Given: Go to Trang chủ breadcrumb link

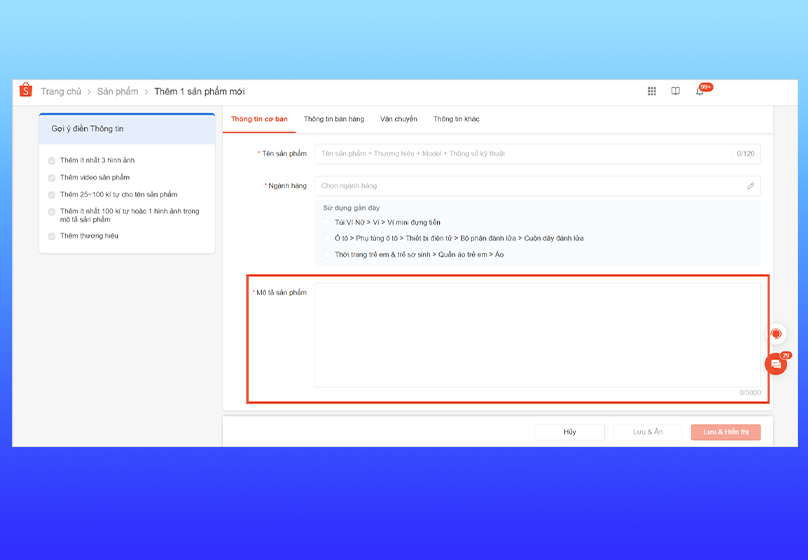Looking at the screenshot, I should (61, 92).
